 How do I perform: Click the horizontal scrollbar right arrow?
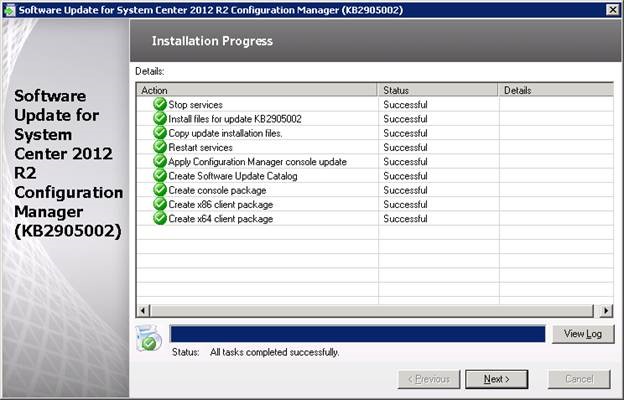(x=606, y=310)
